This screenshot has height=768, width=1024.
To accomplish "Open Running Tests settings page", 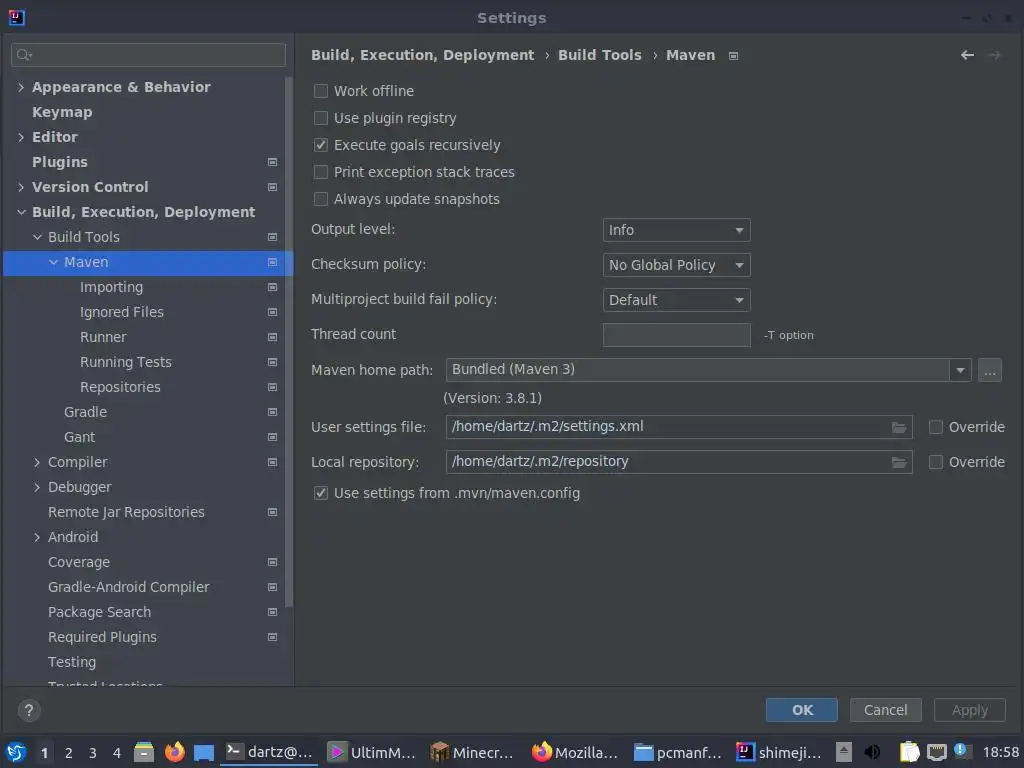I will (x=125, y=362).
